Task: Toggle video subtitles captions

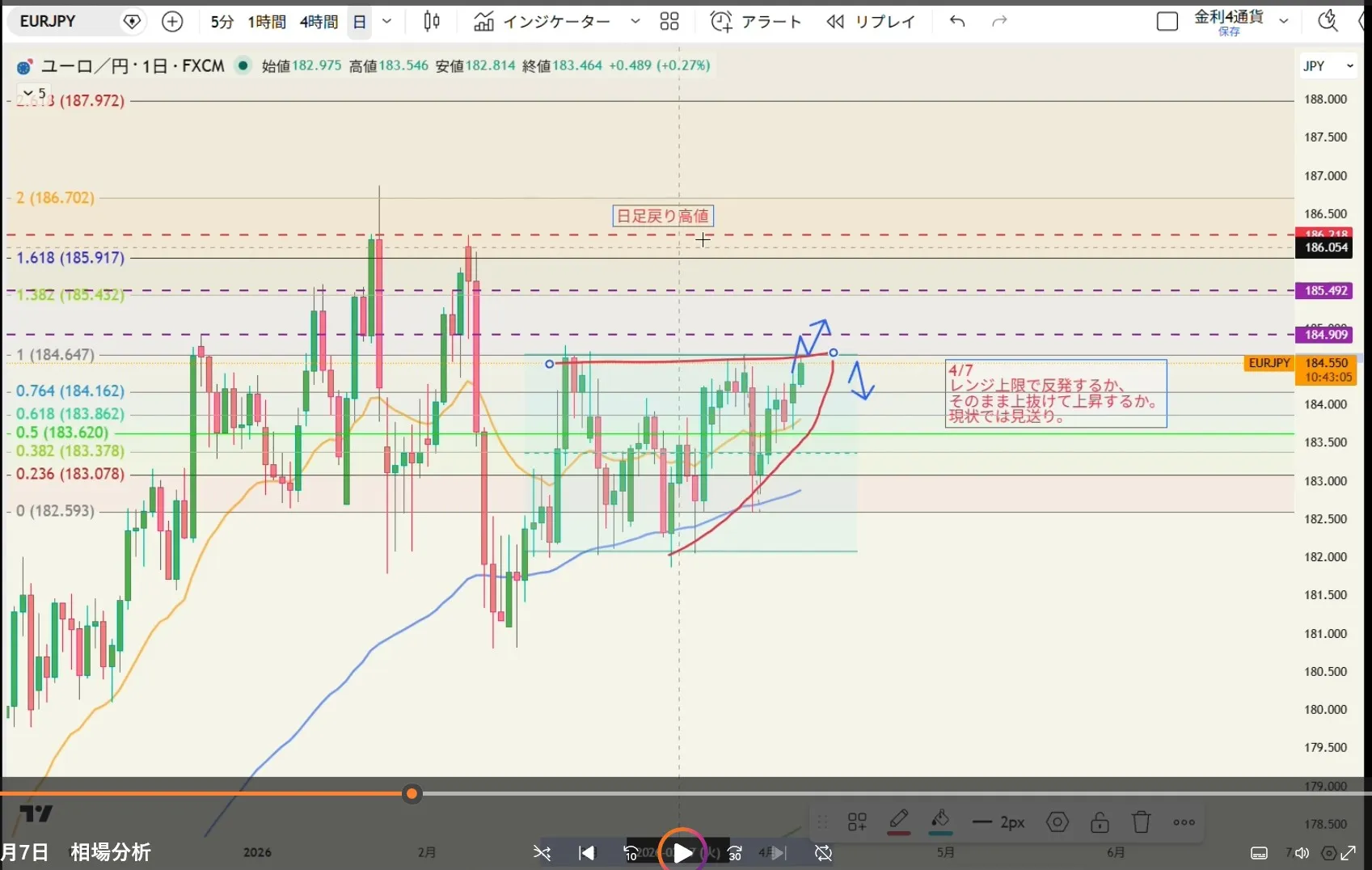Action: click(1259, 854)
